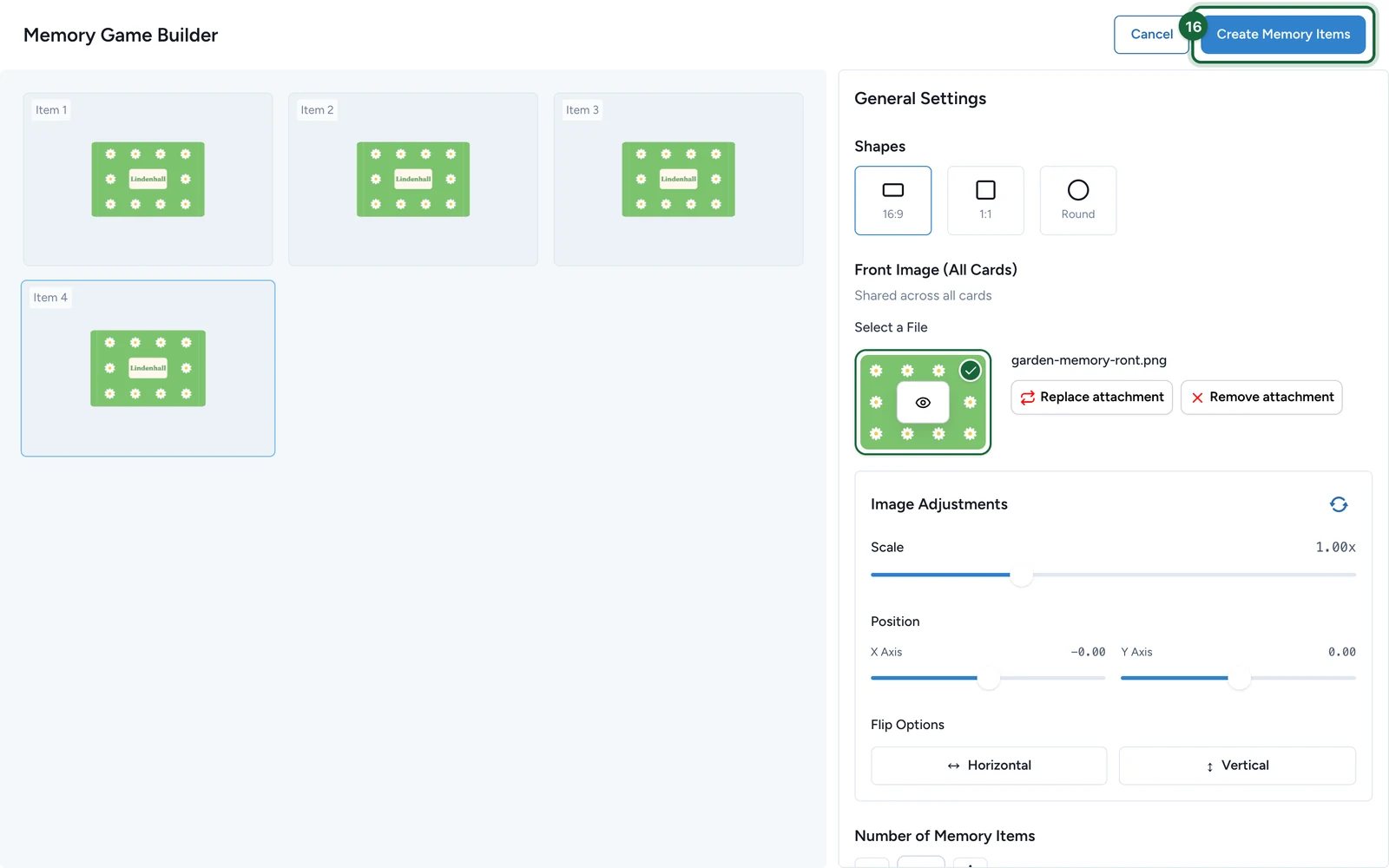Click the Y Axis position slider
Viewport: 1389px width, 868px height.
1238,678
